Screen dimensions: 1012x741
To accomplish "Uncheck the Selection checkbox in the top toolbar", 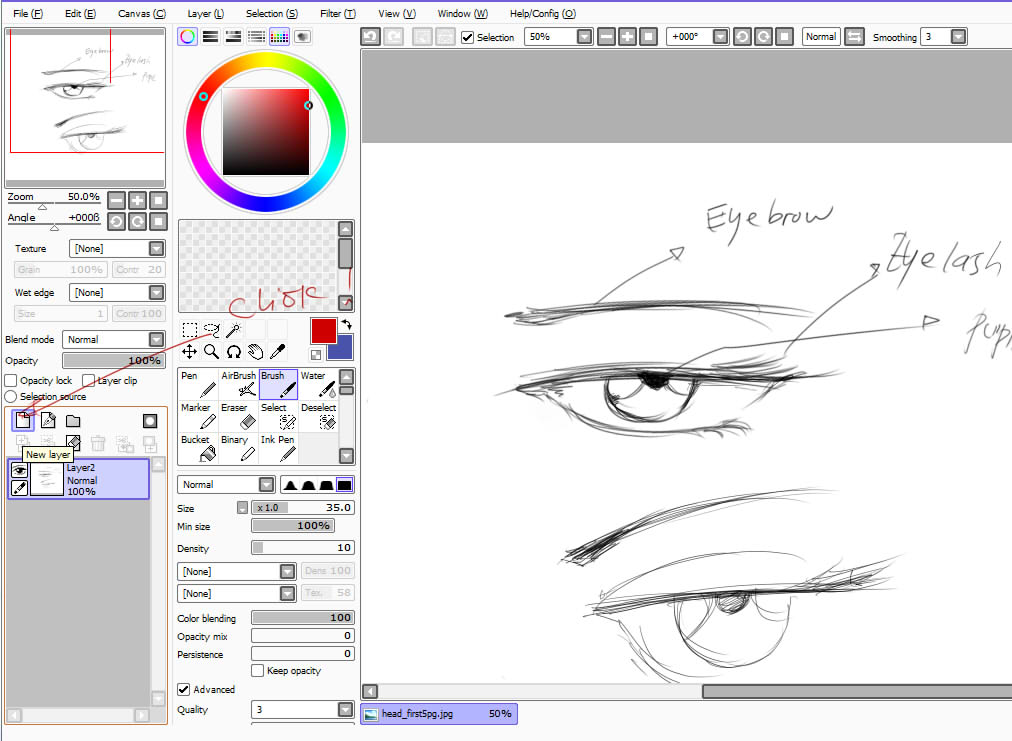I will pos(467,37).
